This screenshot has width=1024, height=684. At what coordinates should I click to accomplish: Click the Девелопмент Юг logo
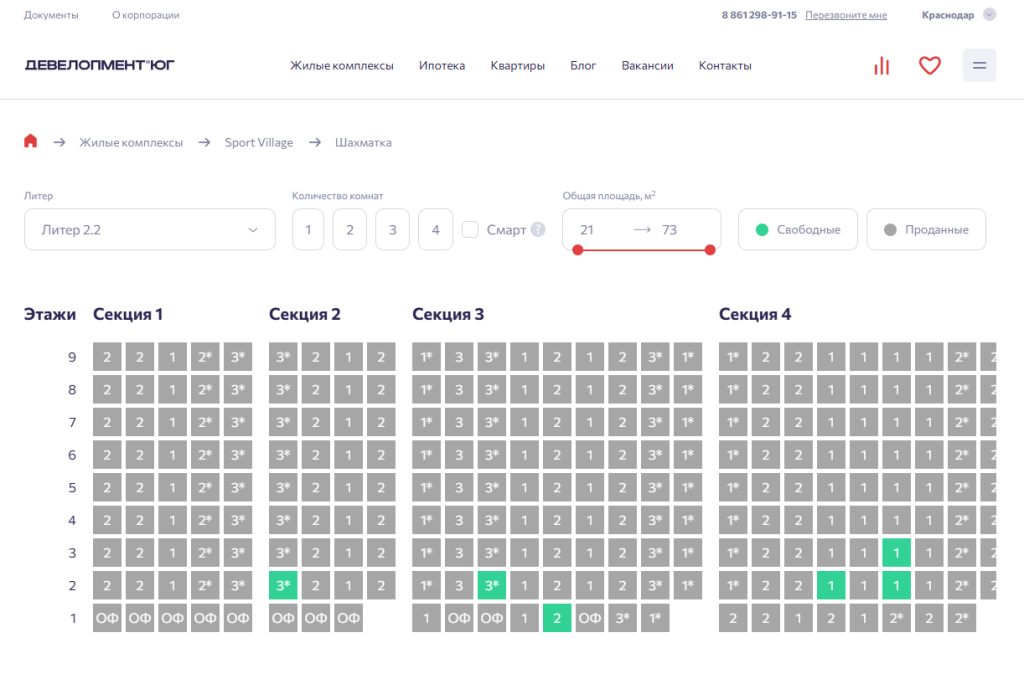click(x=99, y=65)
